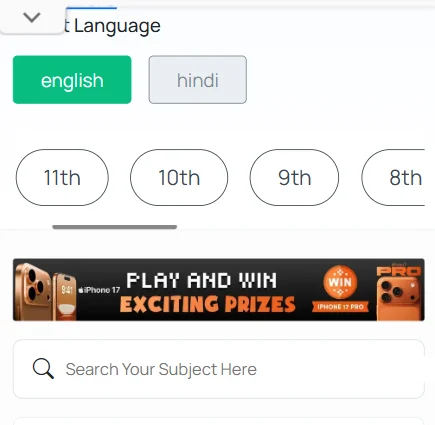
Task: Select english as the language
Action: [72, 80]
